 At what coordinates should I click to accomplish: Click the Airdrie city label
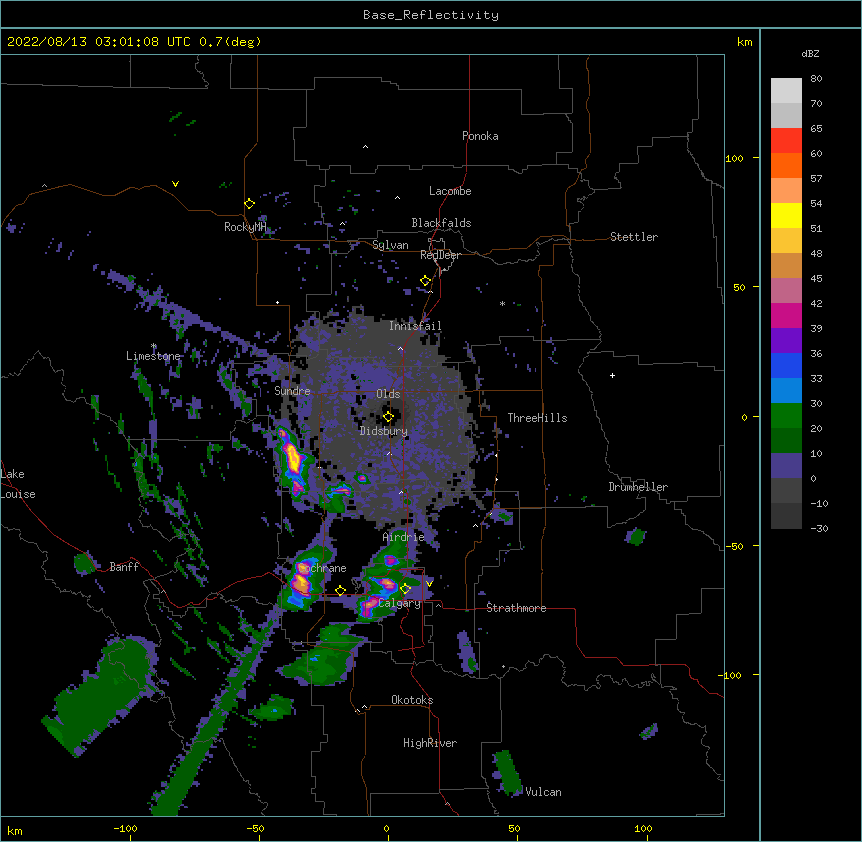click(404, 537)
